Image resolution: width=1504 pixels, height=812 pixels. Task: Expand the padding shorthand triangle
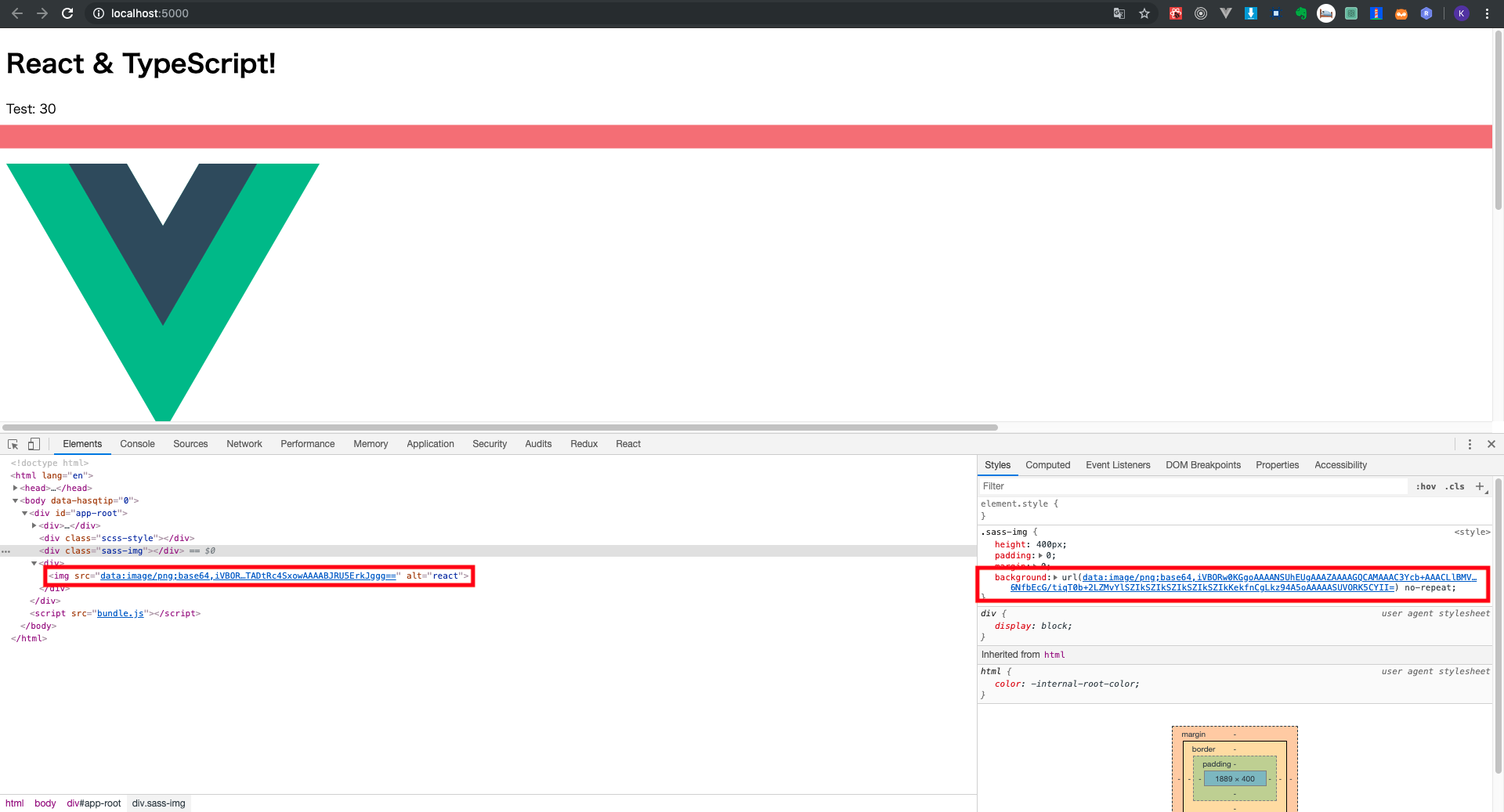[x=1040, y=556]
